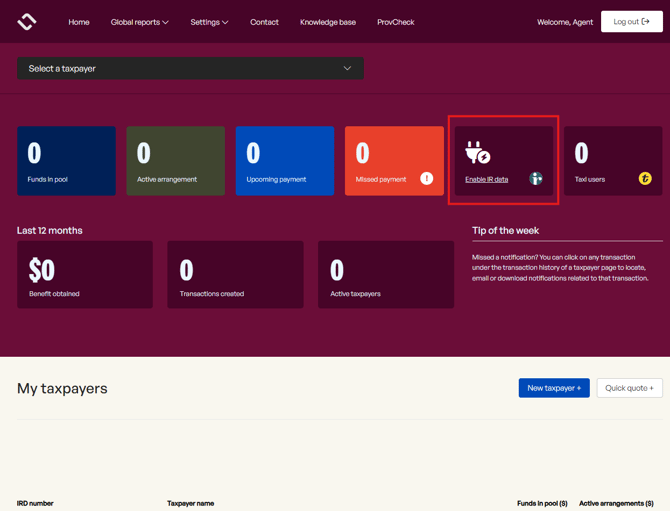
Task: Open the Select a taxpayer dropdown
Action: coord(190,68)
